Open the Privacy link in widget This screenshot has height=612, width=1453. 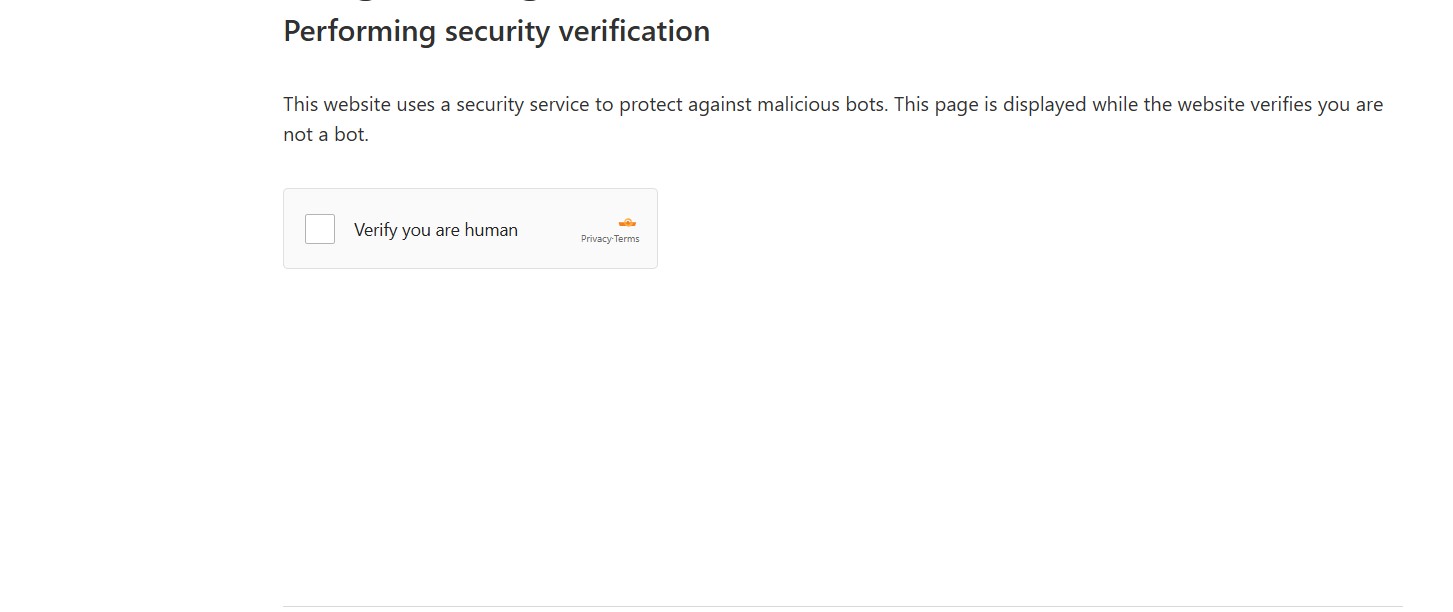596,239
